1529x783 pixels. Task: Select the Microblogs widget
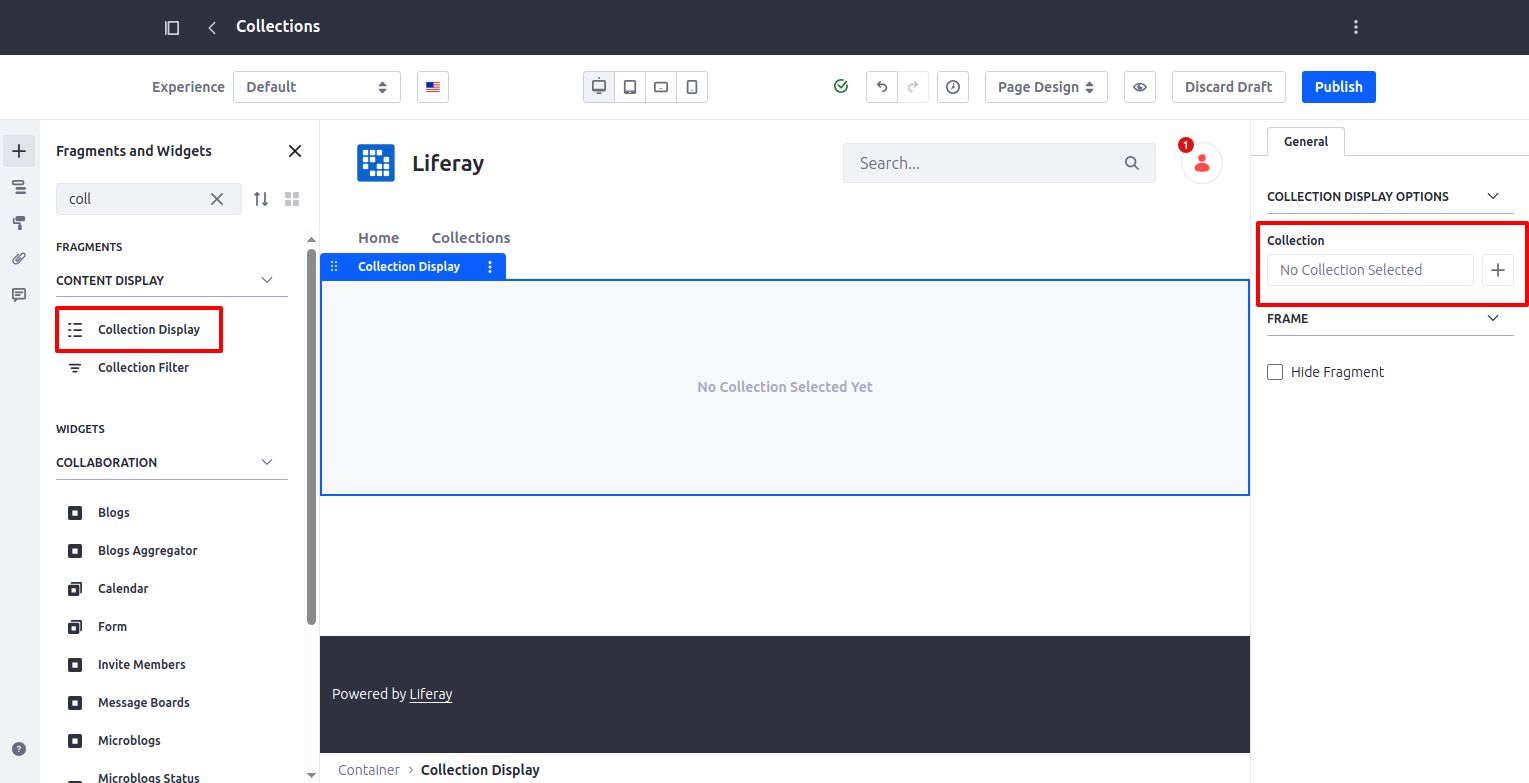click(x=129, y=741)
